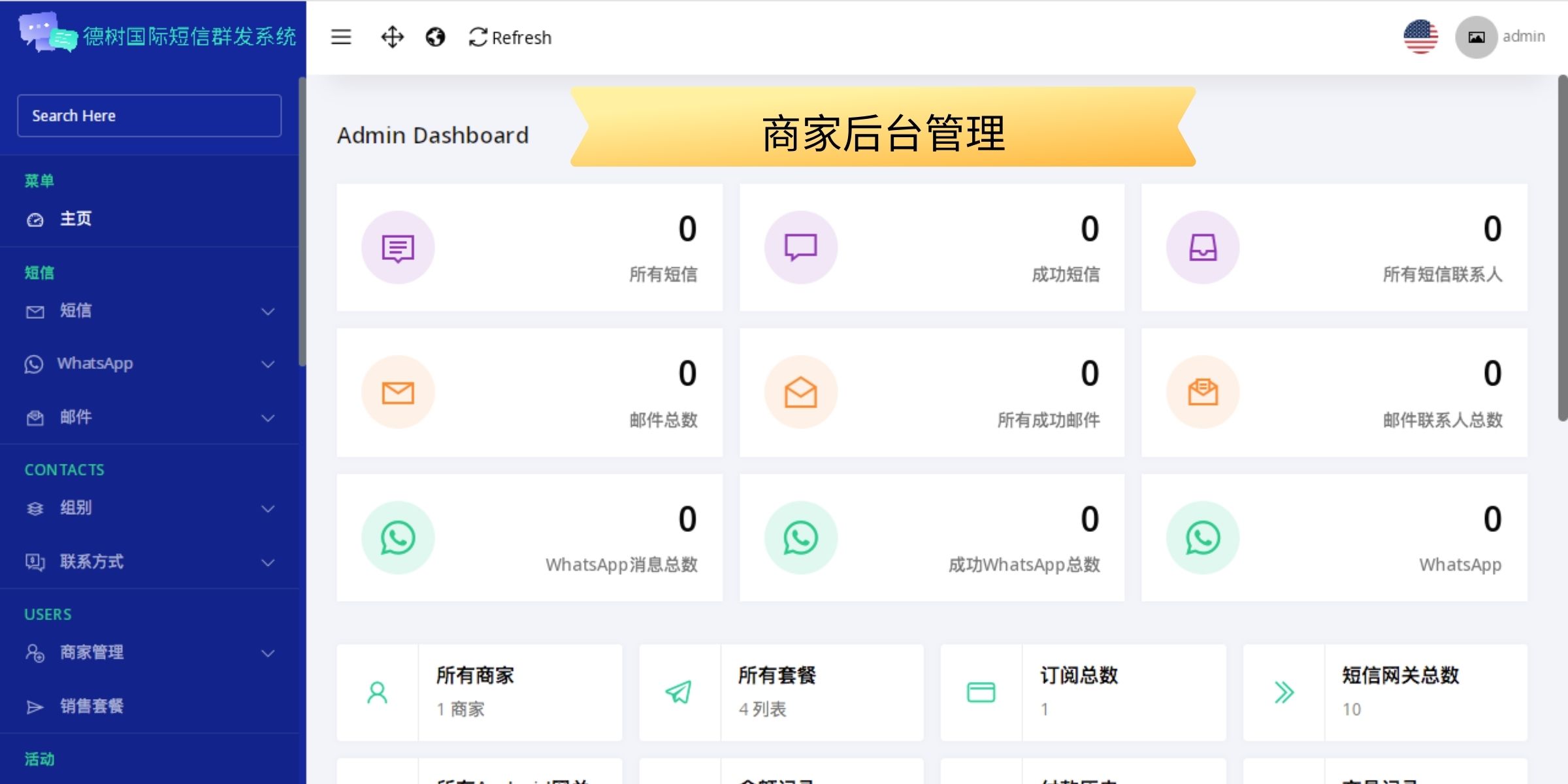This screenshot has width=1568, height=784.
Task: Open the 销售套餐 menu item
Action: pyautogui.click(x=91, y=706)
